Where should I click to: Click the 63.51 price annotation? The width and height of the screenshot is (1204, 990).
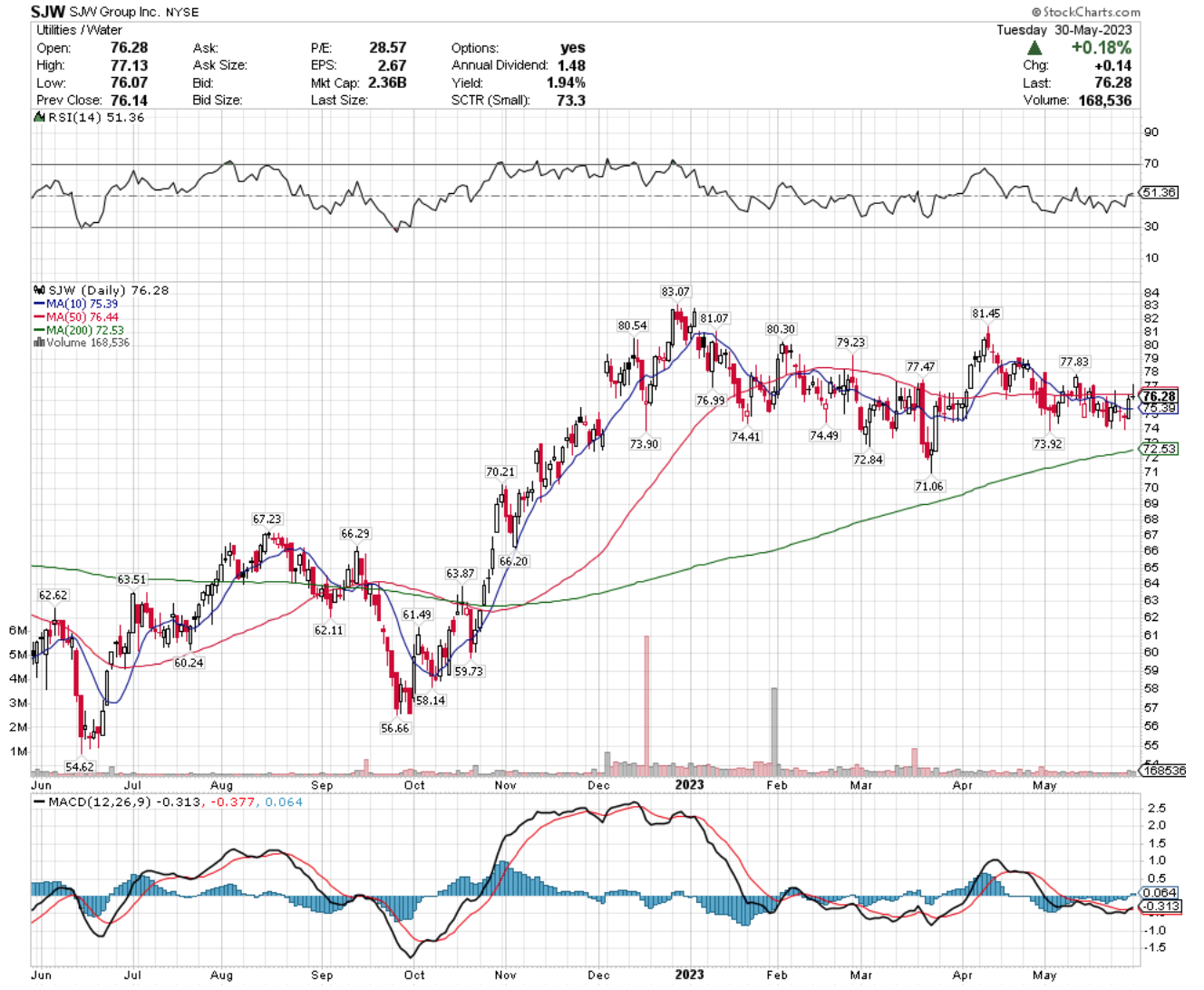(131, 579)
